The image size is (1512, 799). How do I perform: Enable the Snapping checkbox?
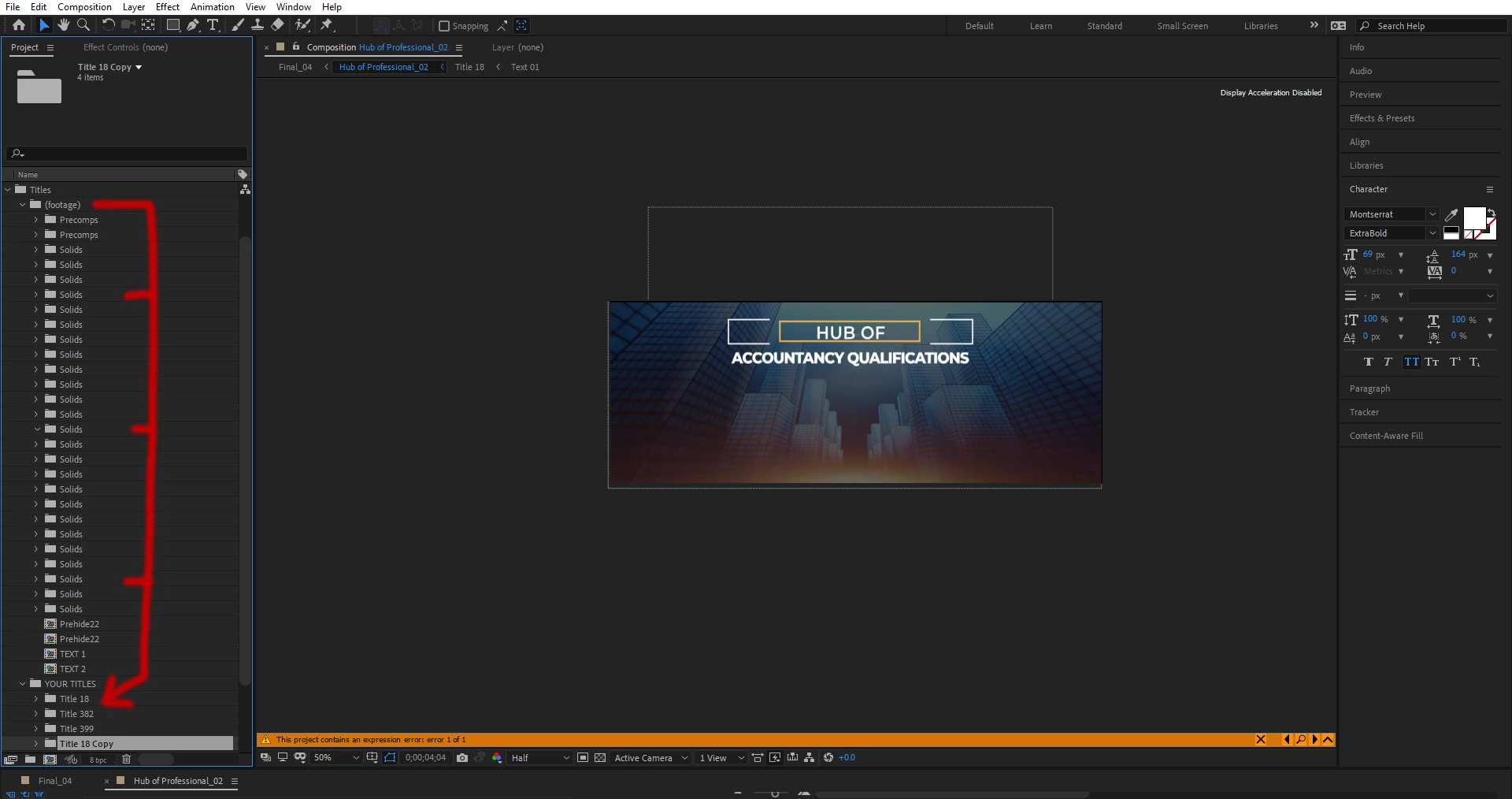click(x=444, y=26)
